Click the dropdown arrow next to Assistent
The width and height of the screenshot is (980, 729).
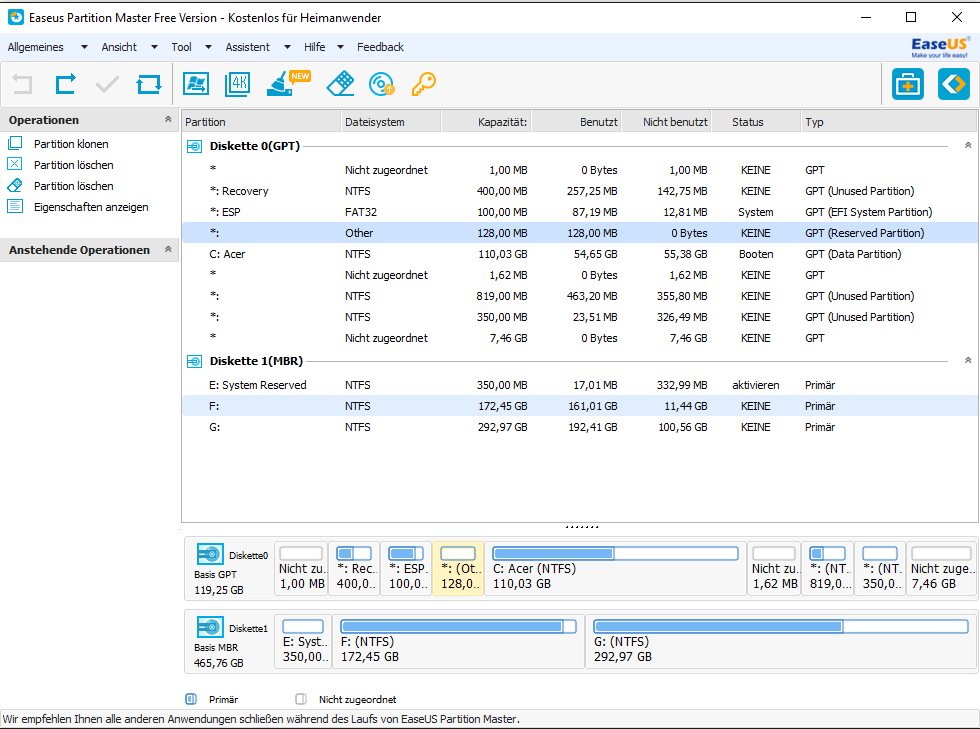click(x=288, y=47)
